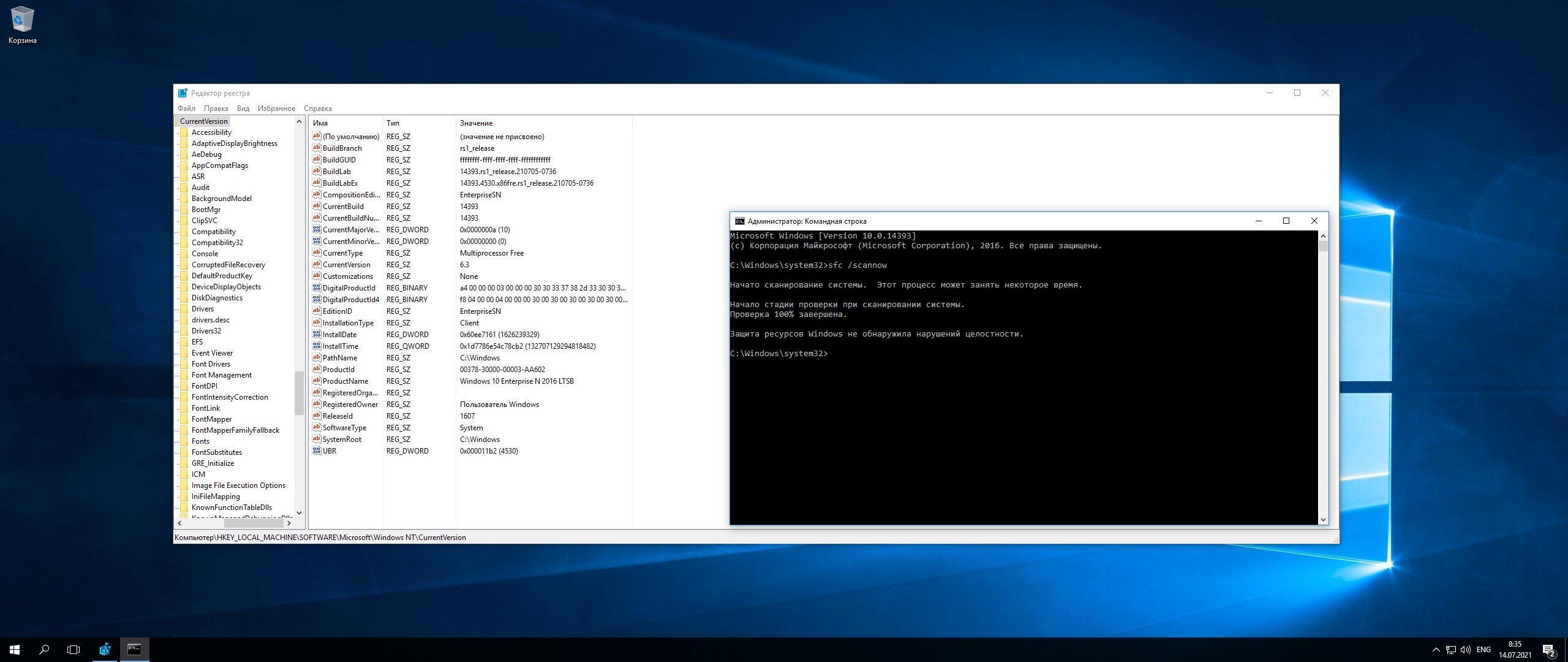Sort values by the Имя column header
Screen dimensions: 1568x662
click(345, 123)
